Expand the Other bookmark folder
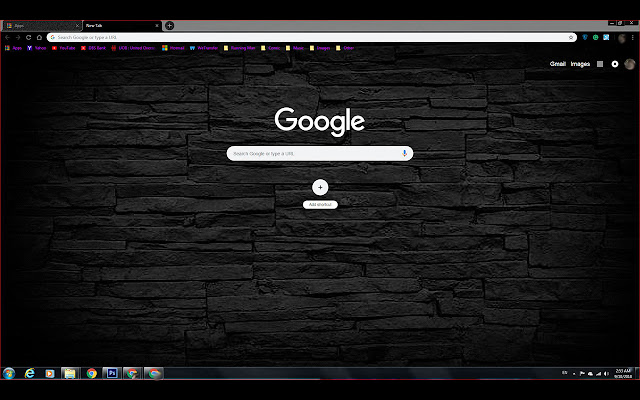 [x=345, y=48]
